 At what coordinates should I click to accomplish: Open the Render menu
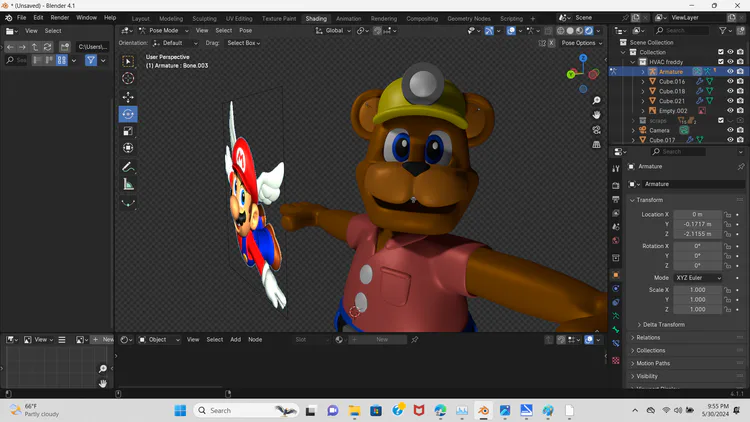[x=60, y=18]
